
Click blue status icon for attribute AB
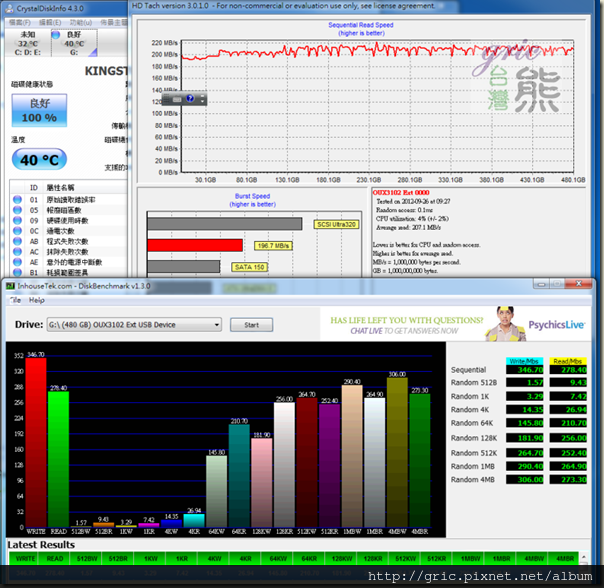point(17,241)
